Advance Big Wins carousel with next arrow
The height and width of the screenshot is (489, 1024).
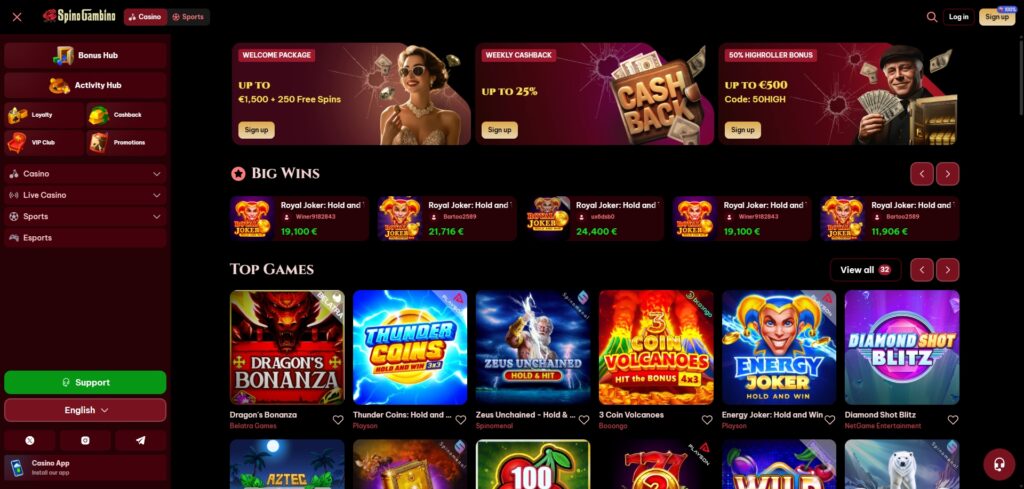click(948, 174)
